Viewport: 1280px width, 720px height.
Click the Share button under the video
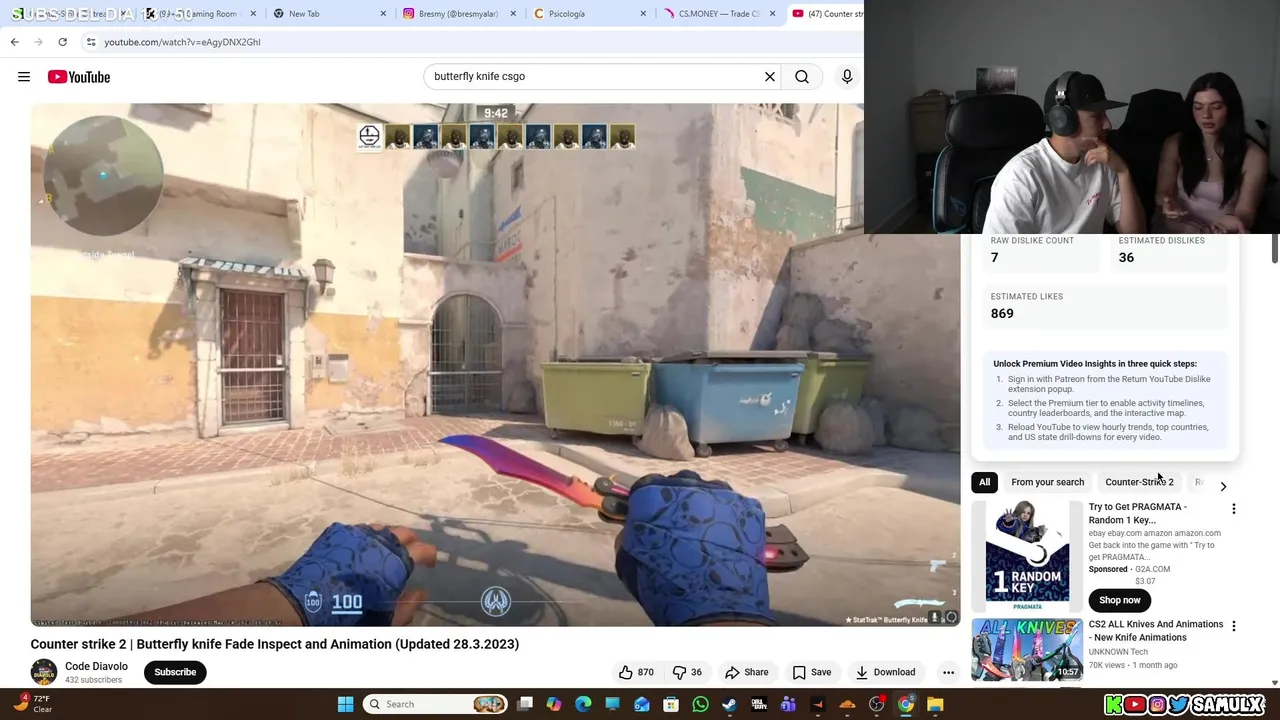pyautogui.click(x=747, y=672)
